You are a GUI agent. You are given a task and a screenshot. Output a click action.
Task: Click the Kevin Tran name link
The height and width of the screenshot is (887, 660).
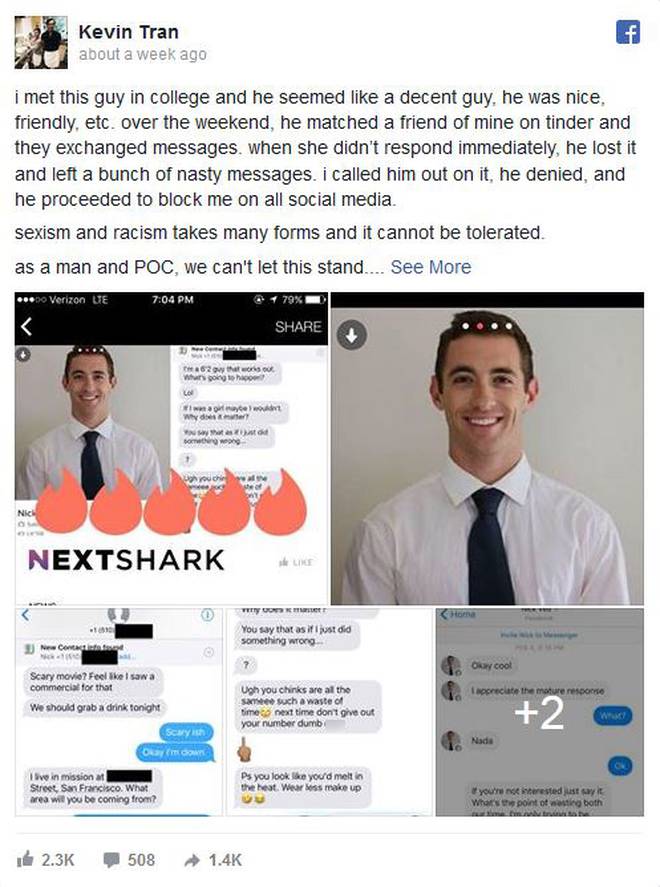tap(128, 32)
